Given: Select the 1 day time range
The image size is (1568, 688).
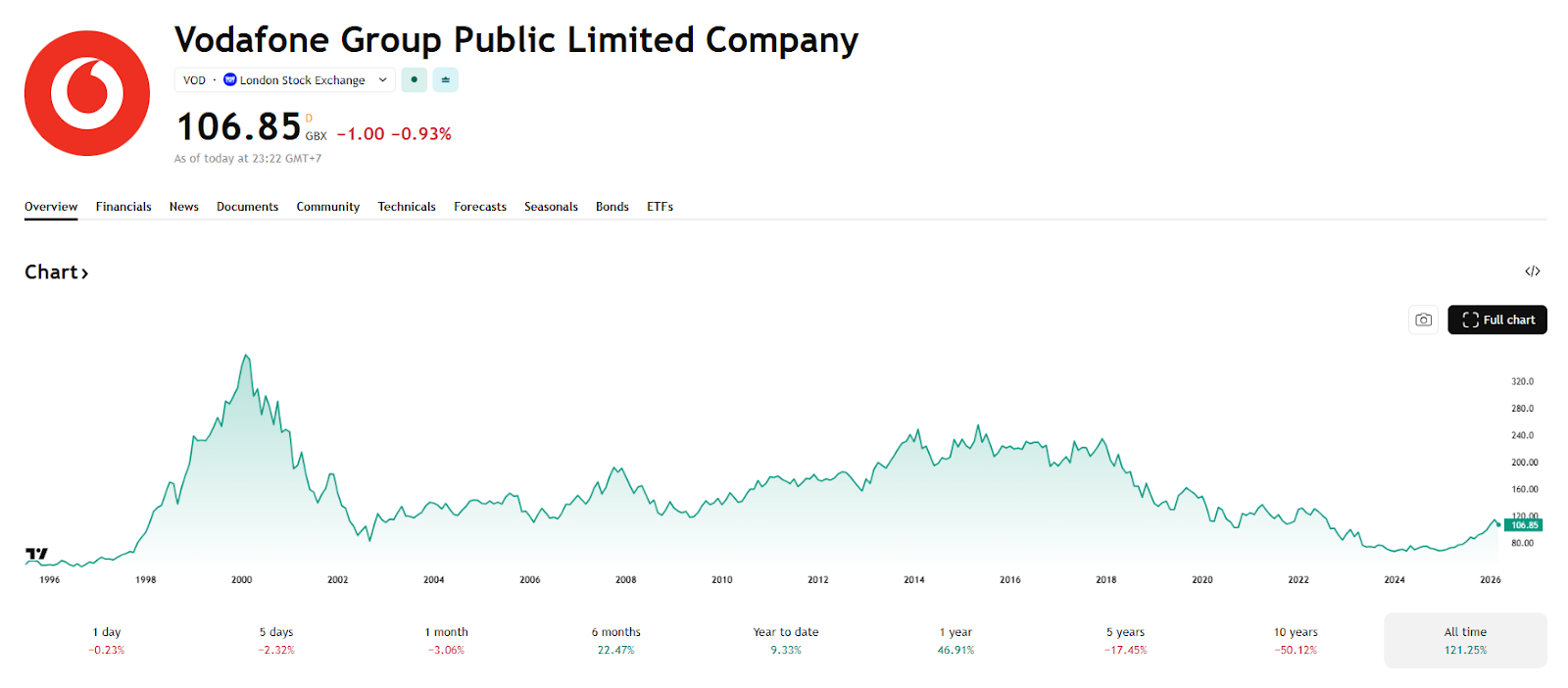Looking at the screenshot, I should pos(107,640).
